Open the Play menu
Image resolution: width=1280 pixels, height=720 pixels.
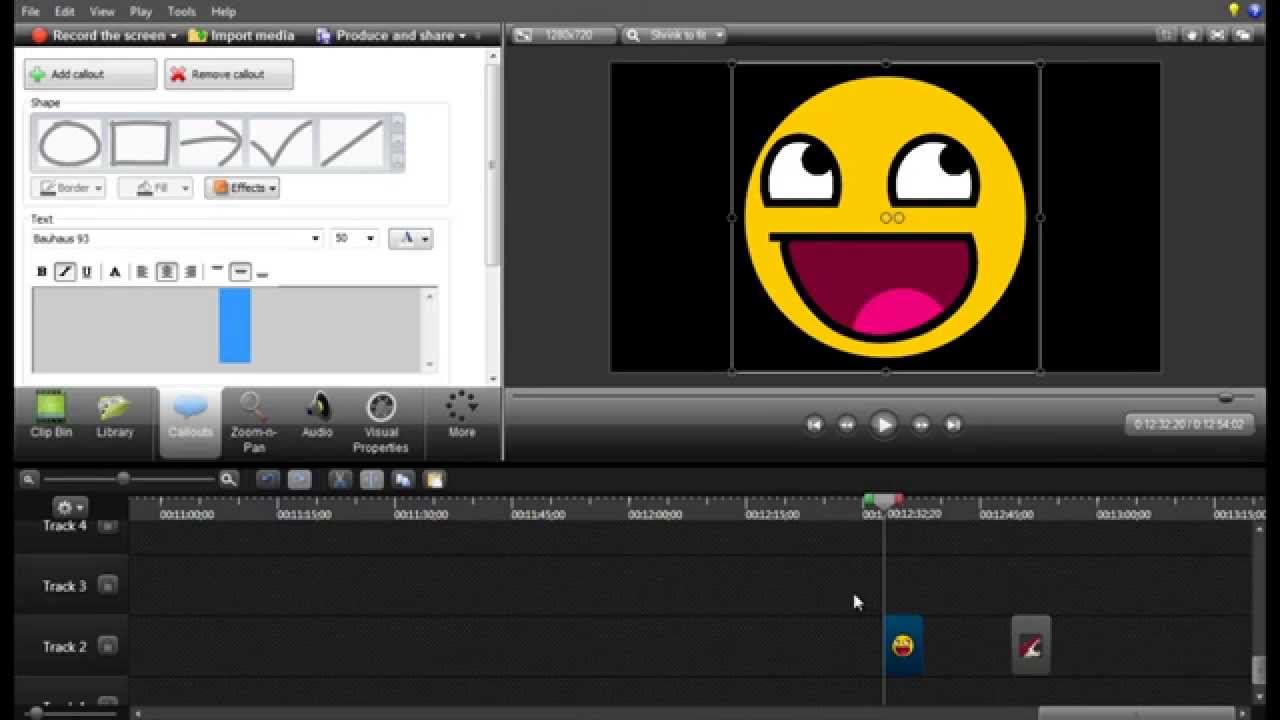[x=141, y=12]
